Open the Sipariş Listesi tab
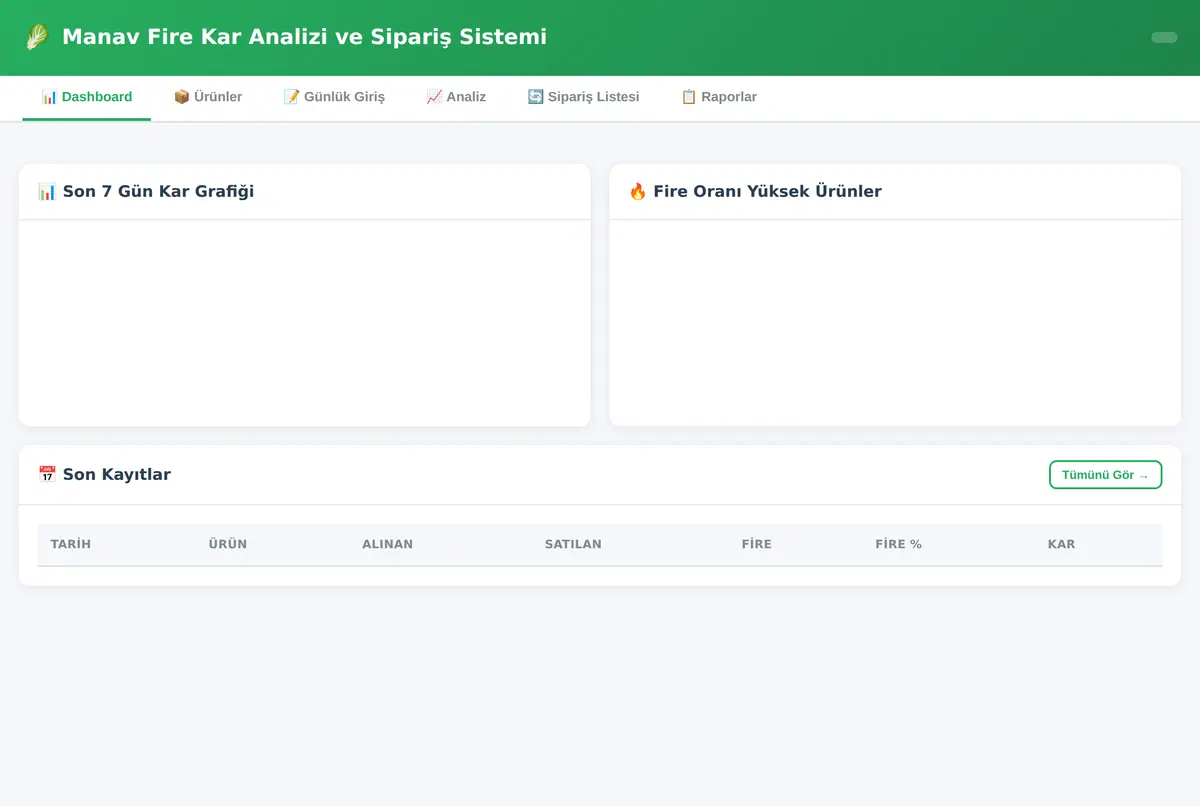This screenshot has height=806, width=1200. (x=583, y=97)
